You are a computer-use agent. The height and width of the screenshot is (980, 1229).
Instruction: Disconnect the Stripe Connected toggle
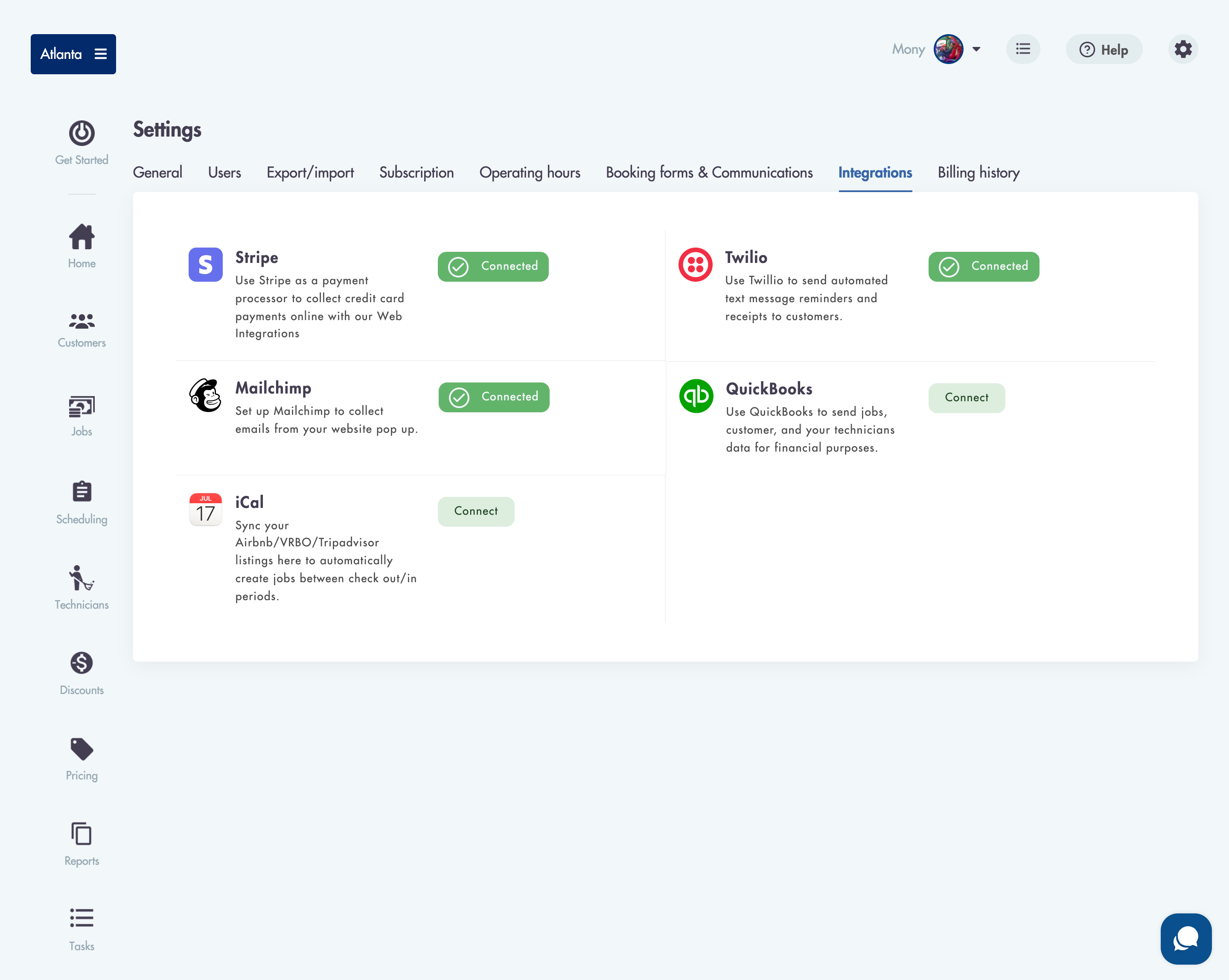tap(493, 266)
